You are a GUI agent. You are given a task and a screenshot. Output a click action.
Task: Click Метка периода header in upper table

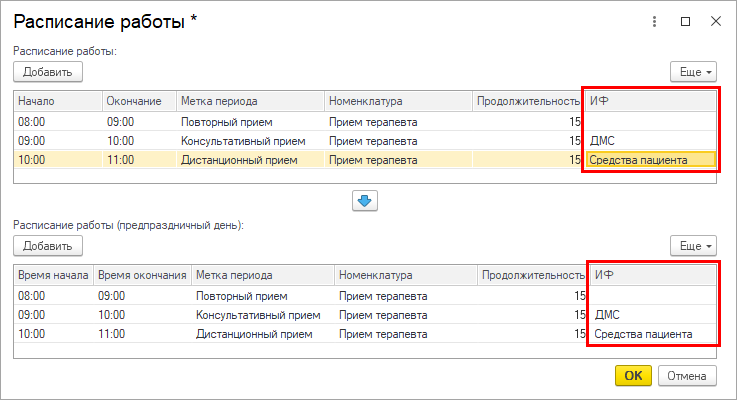tap(250, 101)
